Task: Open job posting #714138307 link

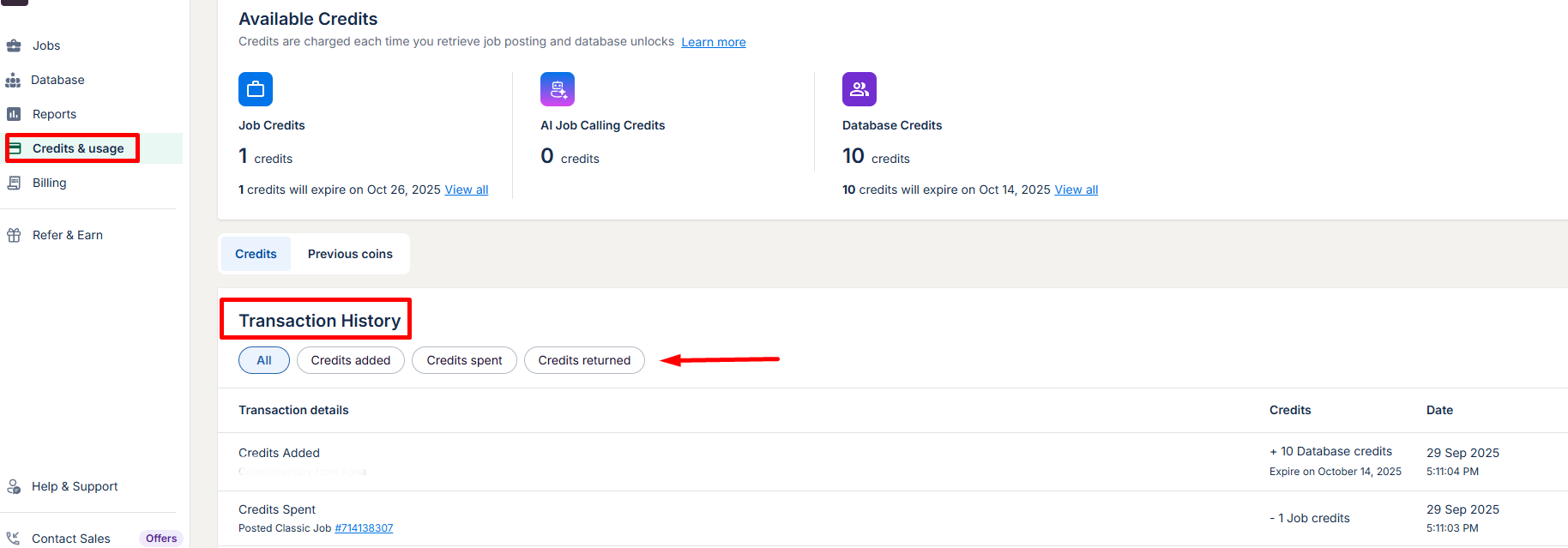Action: [364, 528]
